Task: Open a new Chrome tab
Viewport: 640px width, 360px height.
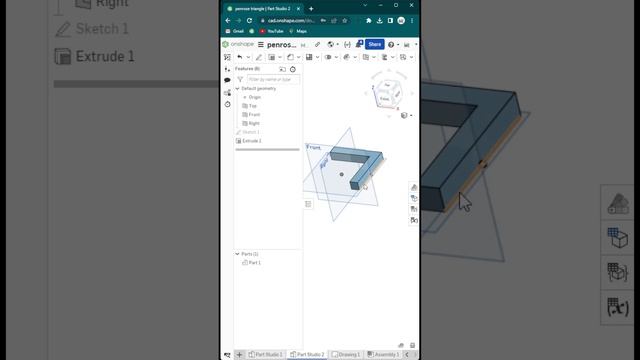Action: click(x=311, y=9)
